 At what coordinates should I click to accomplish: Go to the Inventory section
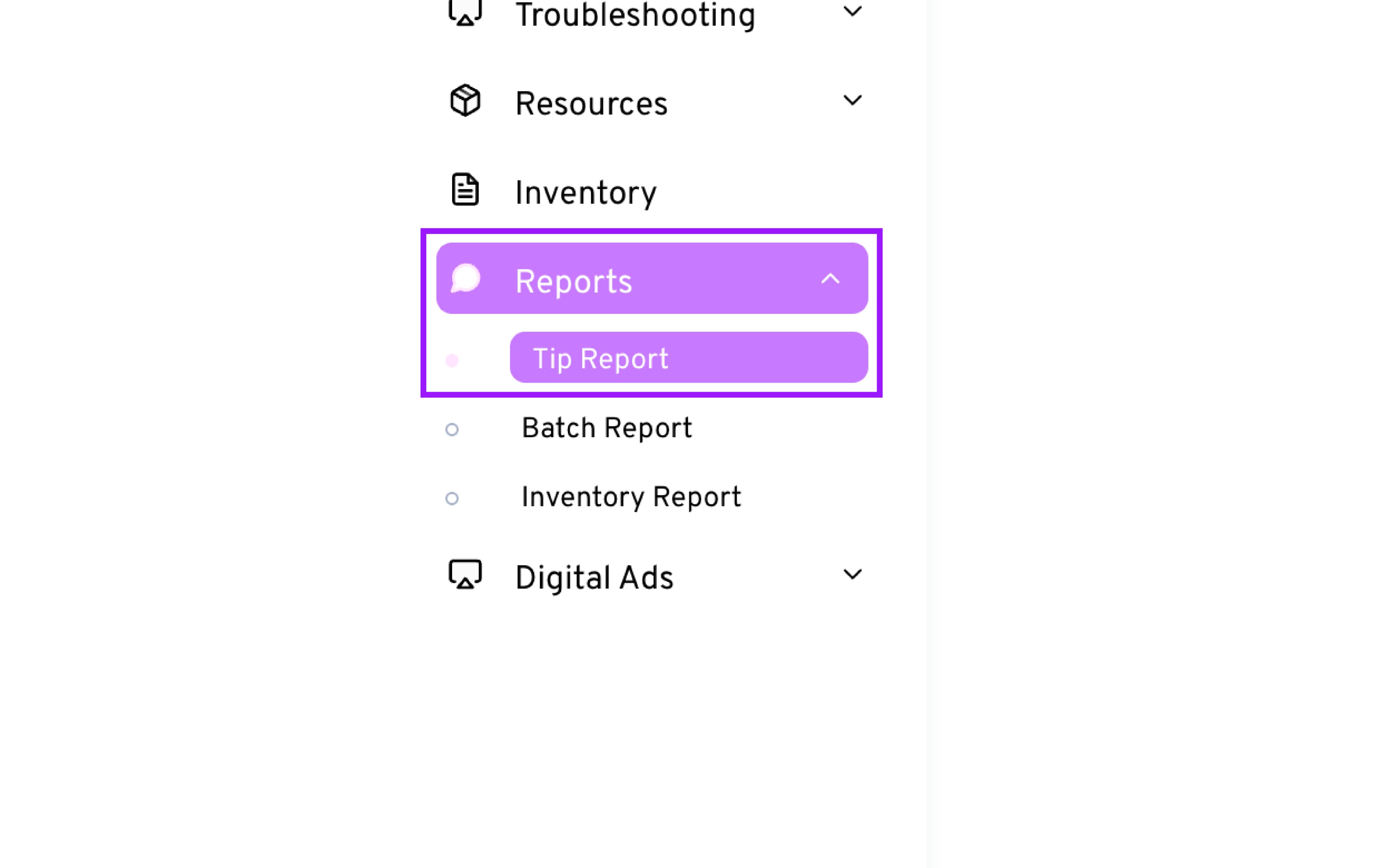[586, 192]
